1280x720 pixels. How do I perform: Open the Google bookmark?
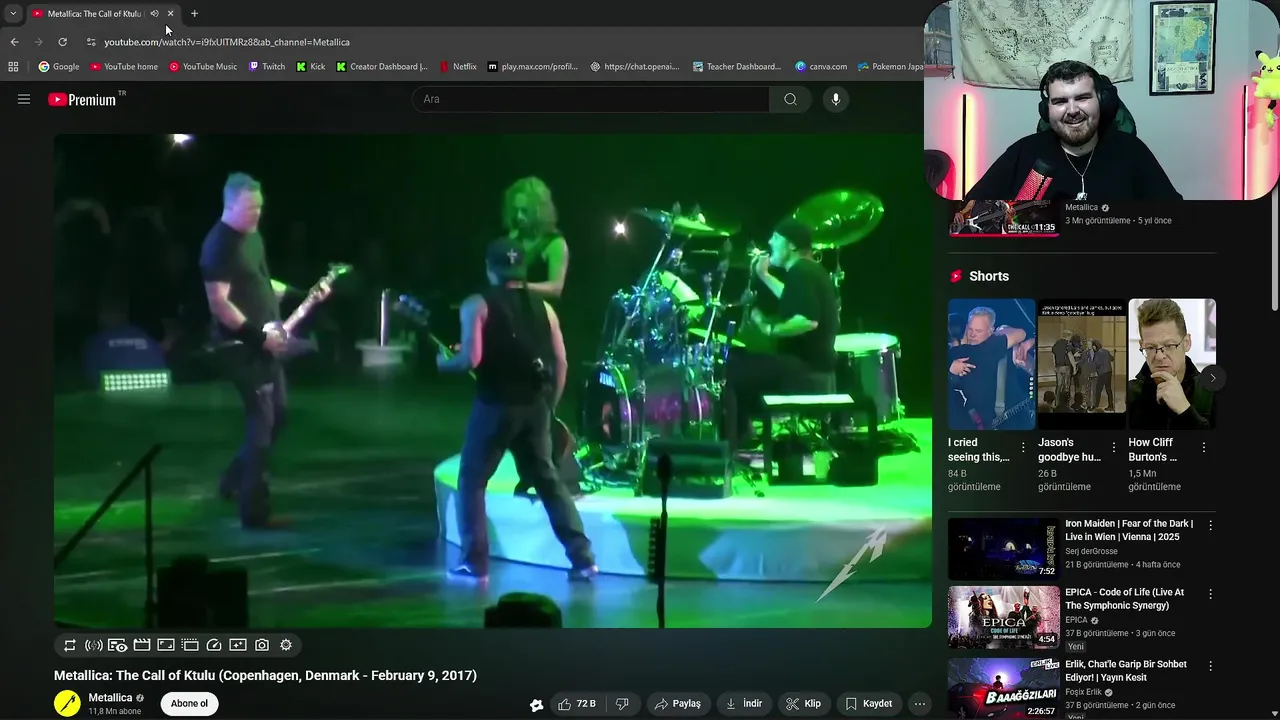tap(59, 67)
